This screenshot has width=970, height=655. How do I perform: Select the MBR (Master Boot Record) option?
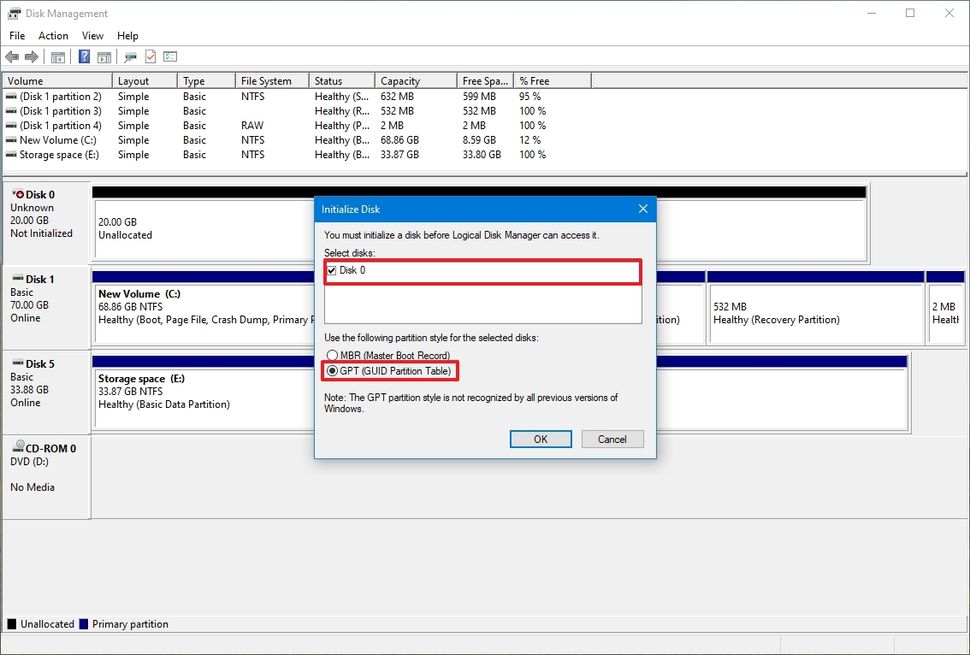(332, 355)
